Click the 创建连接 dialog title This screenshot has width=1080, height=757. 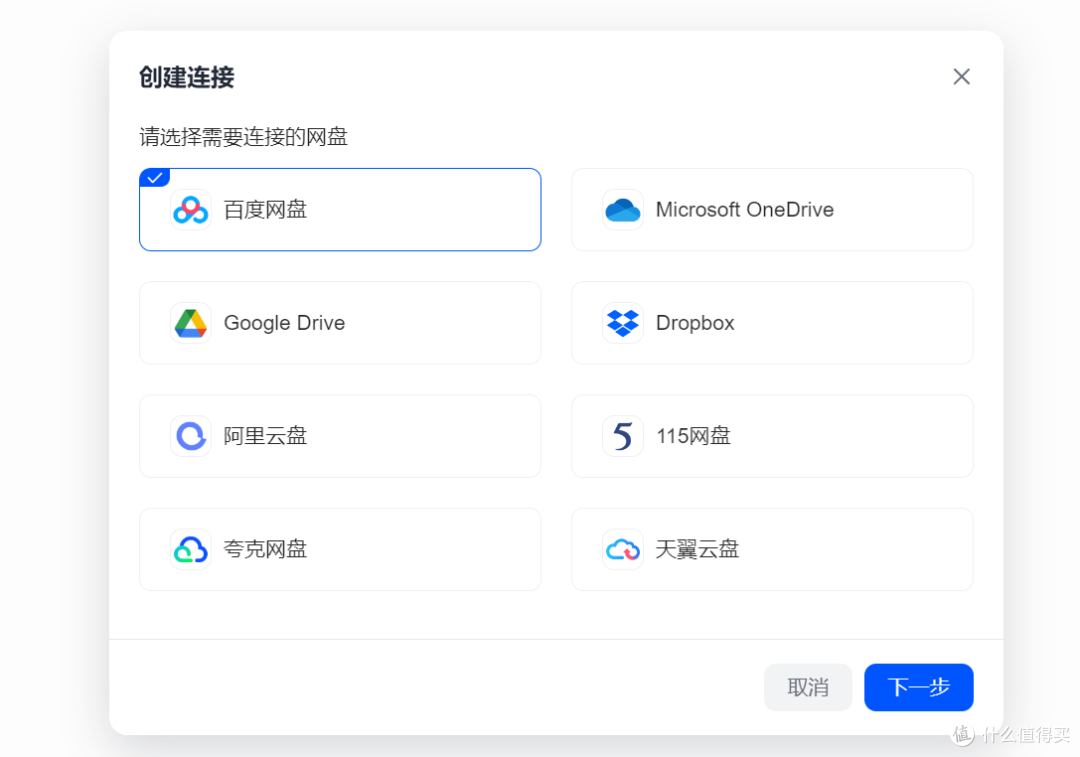pos(187,77)
